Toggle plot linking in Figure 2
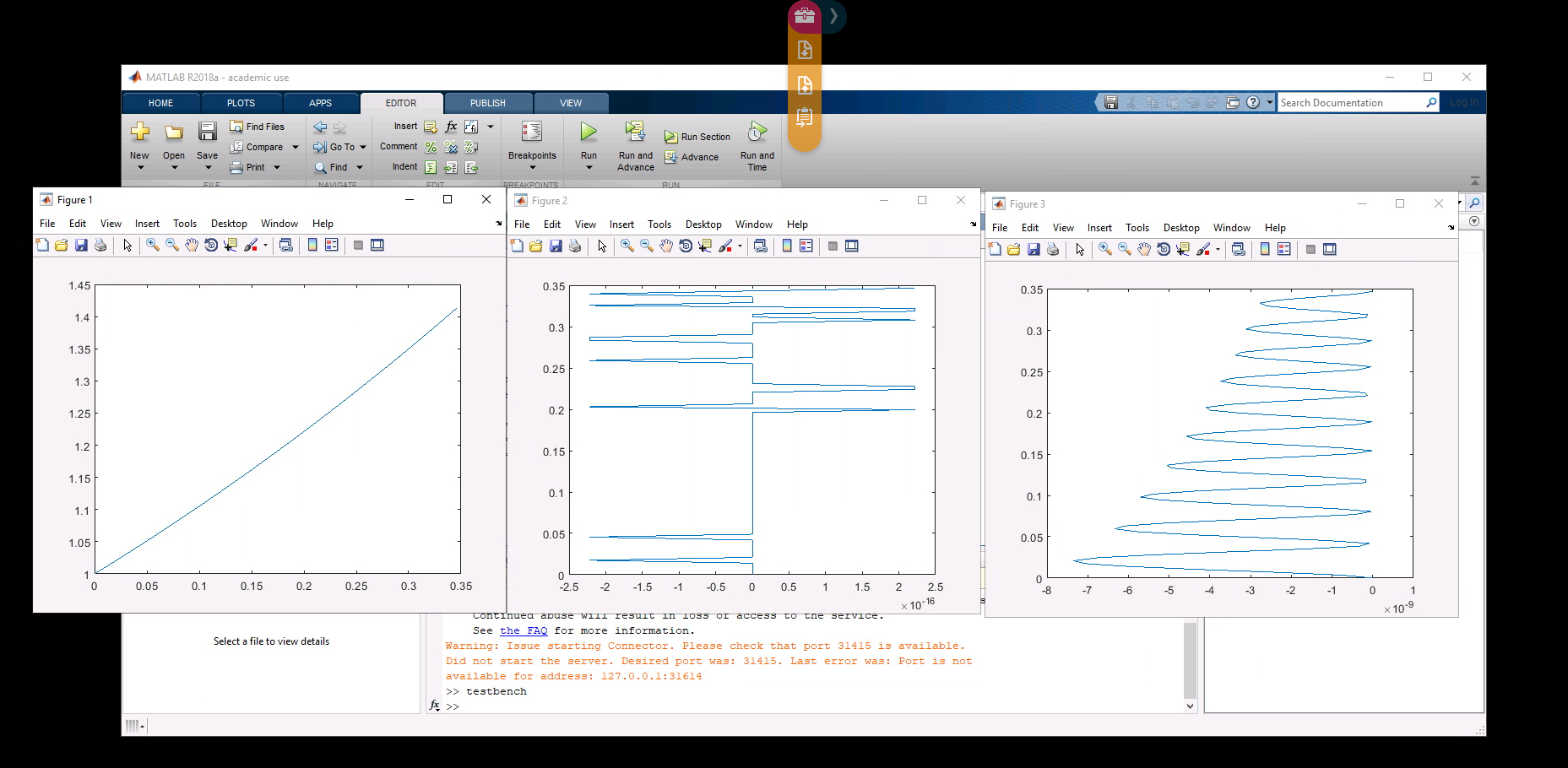Viewport: 1568px width, 768px height. pos(761,246)
